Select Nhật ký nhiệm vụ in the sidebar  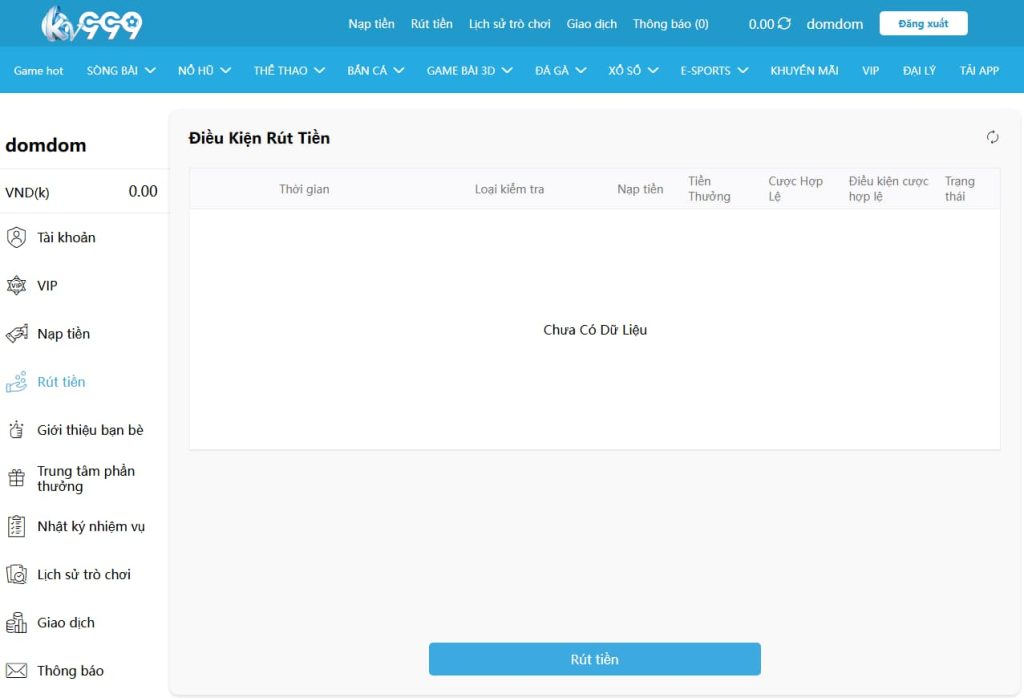[91, 526]
